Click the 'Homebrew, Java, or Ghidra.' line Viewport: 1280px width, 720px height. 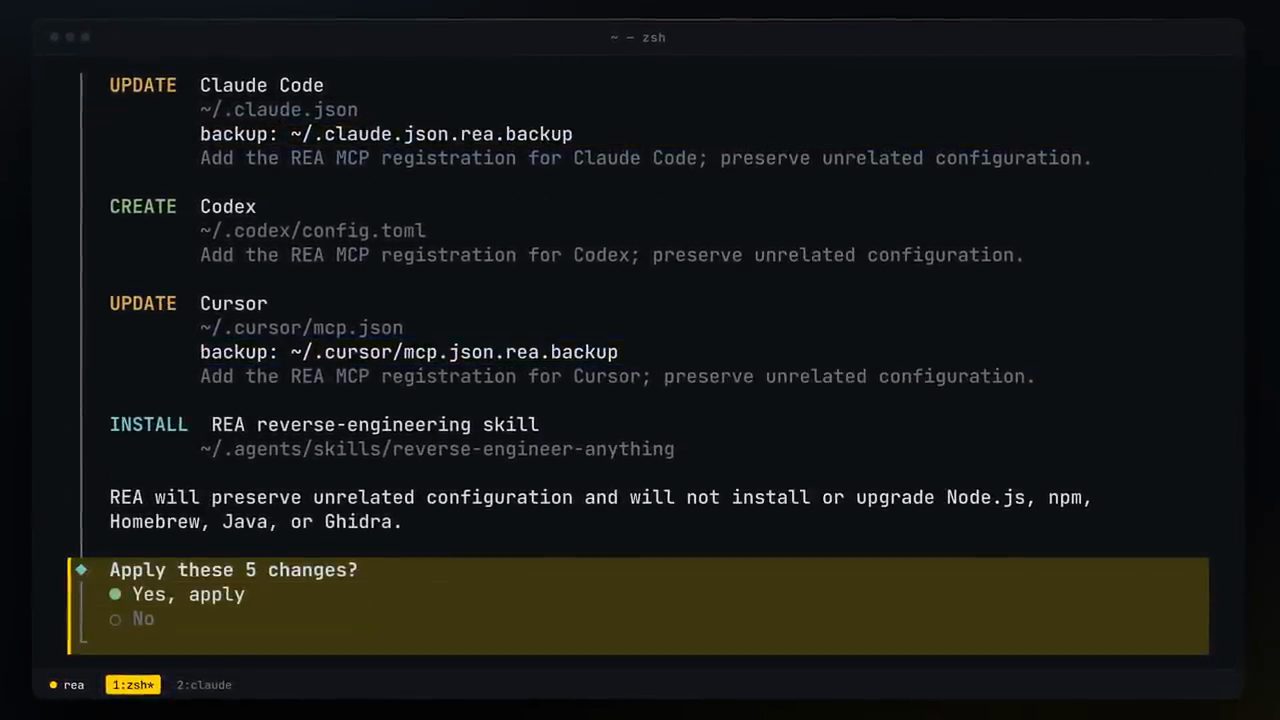point(256,522)
